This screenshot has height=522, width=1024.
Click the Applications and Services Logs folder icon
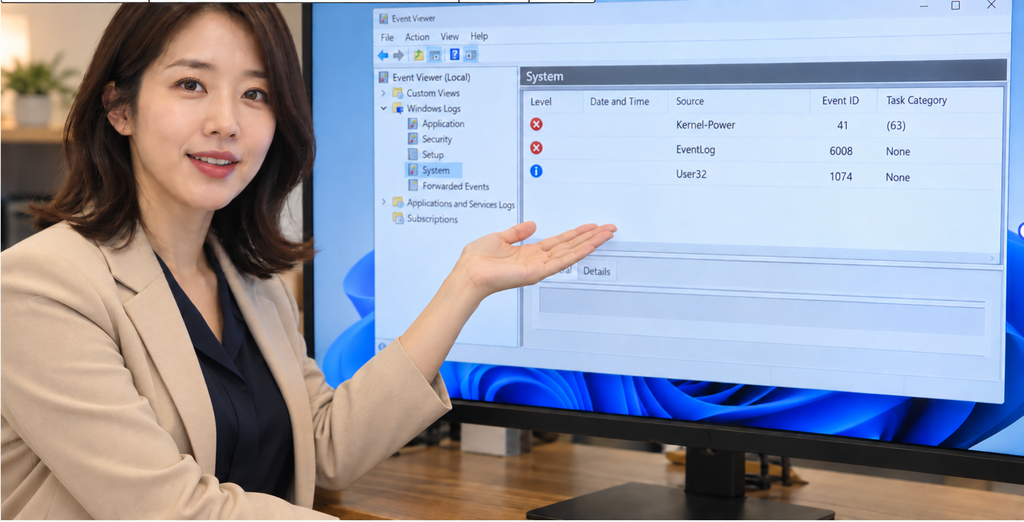click(x=398, y=203)
